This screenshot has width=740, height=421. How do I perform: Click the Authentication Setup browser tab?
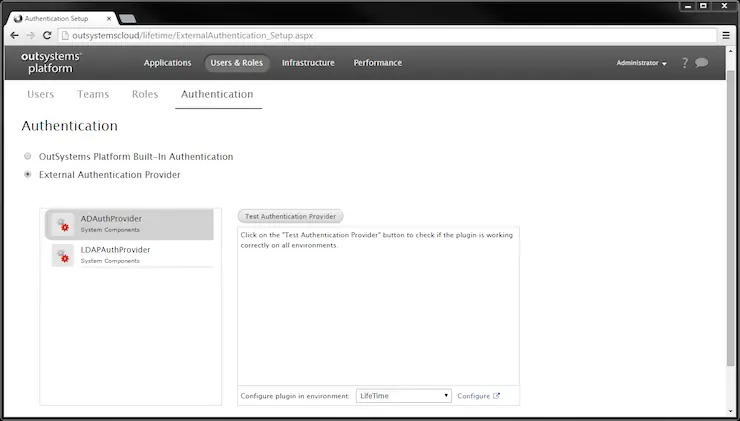coord(62,19)
